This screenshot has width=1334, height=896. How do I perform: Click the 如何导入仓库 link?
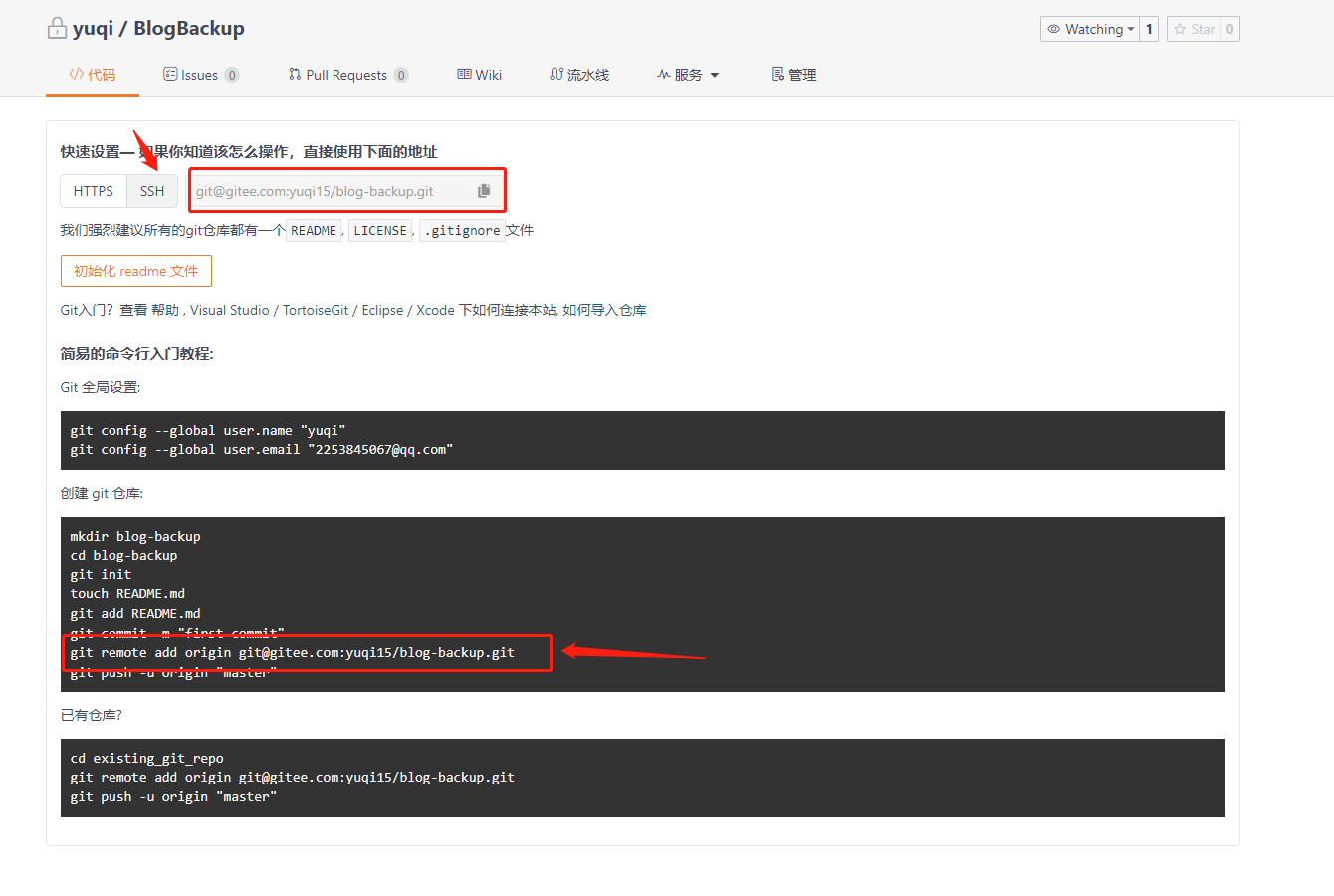coord(604,310)
